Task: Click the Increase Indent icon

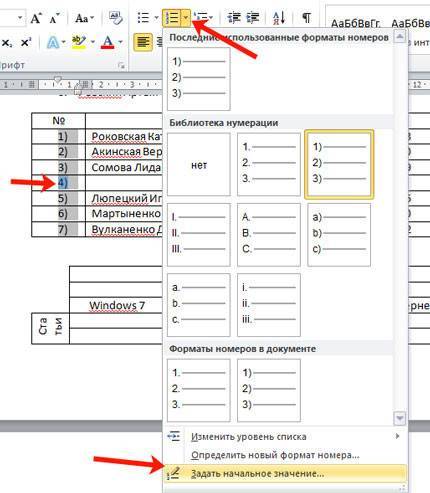Action: pos(252,17)
